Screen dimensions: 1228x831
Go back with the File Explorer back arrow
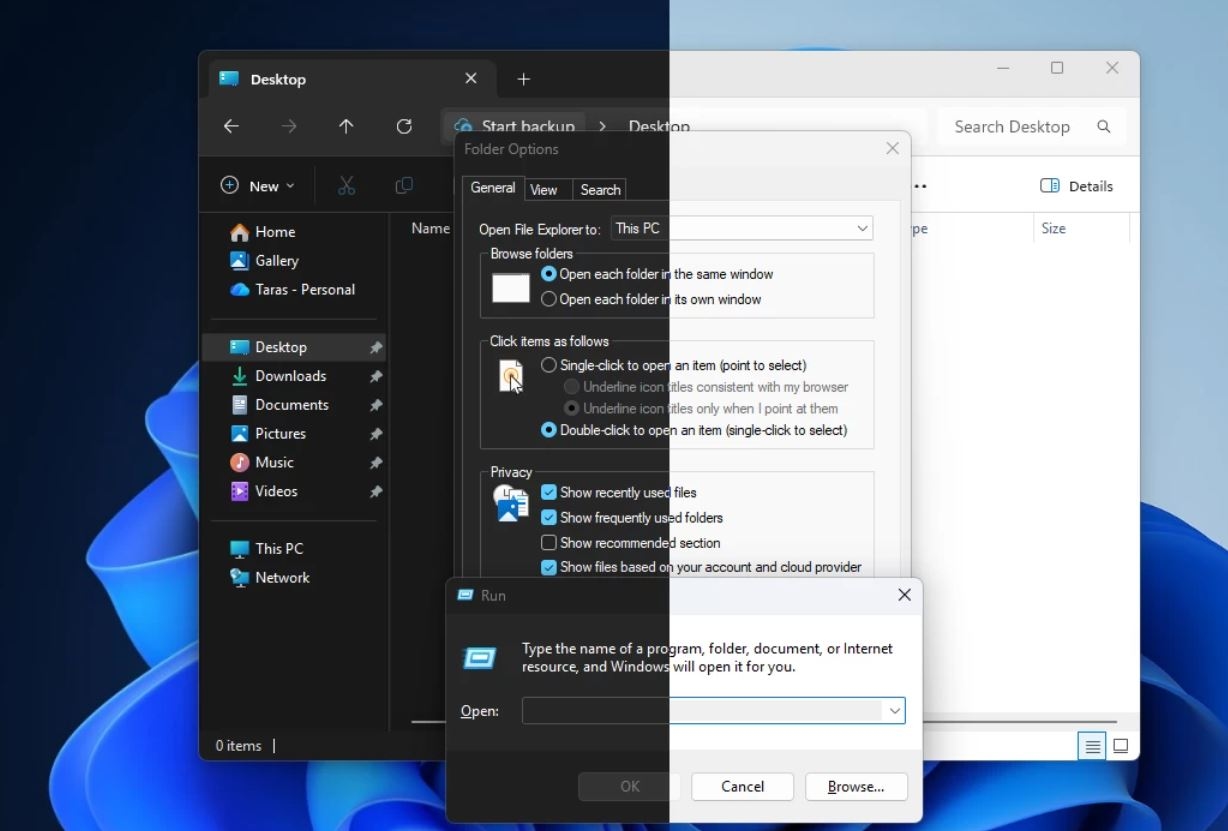tap(231, 126)
